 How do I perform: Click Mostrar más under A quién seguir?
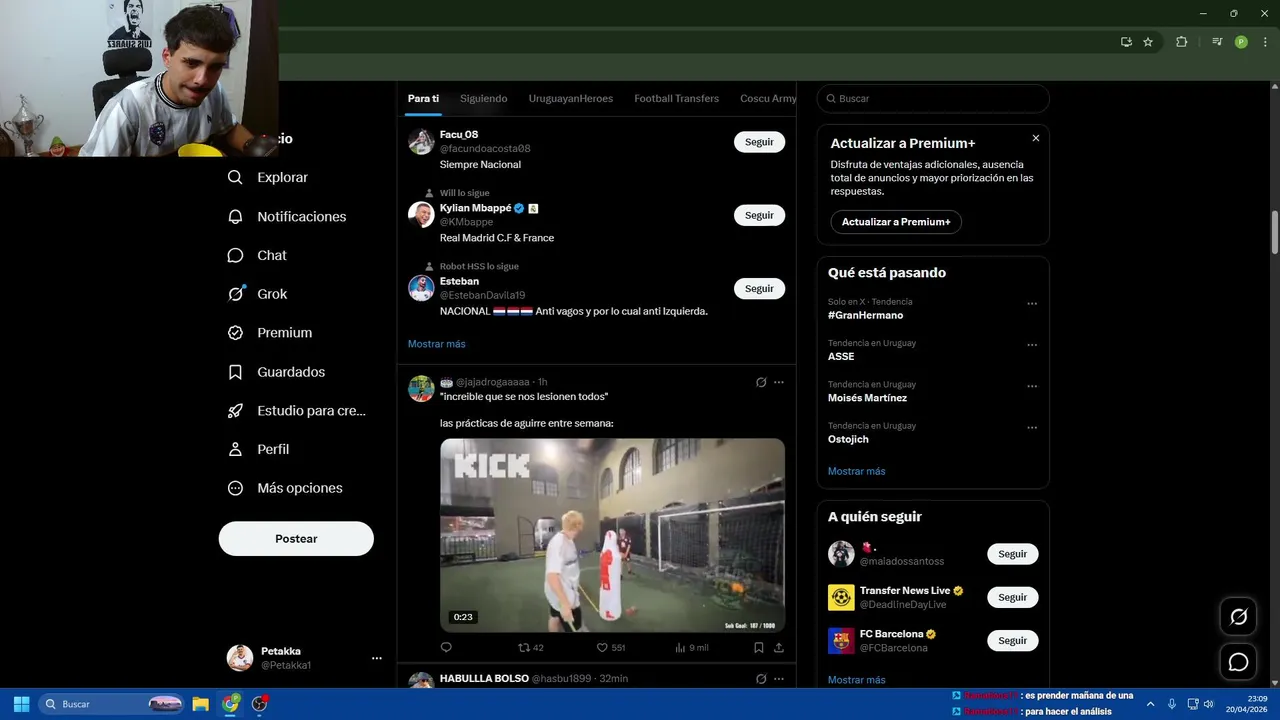[856, 680]
